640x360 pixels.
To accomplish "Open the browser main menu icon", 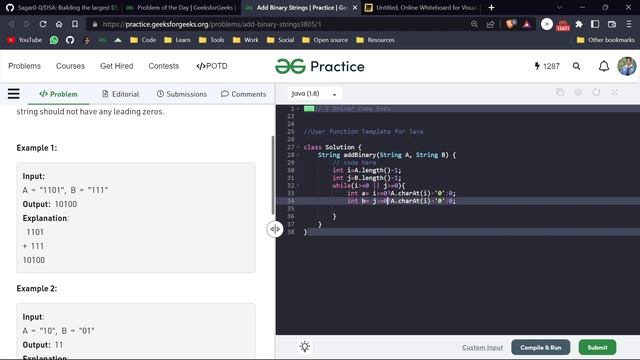I will coord(629,24).
